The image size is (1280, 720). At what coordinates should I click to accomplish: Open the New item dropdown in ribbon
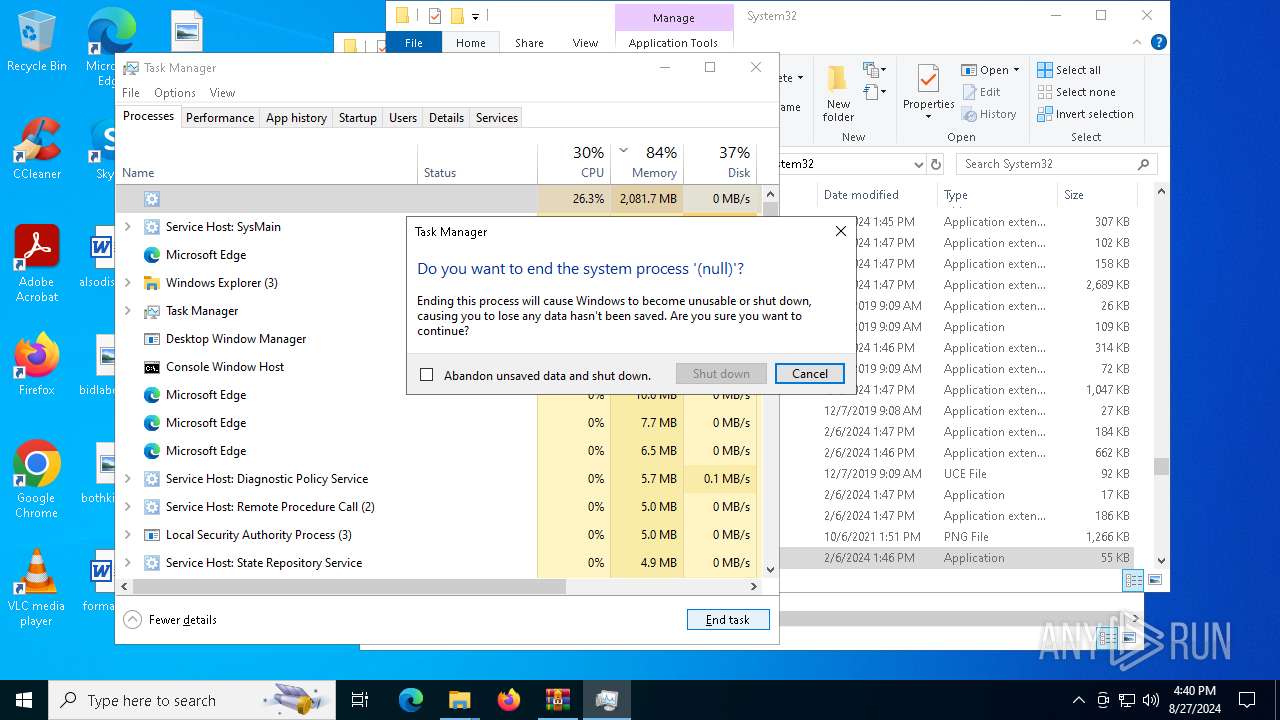tap(875, 70)
